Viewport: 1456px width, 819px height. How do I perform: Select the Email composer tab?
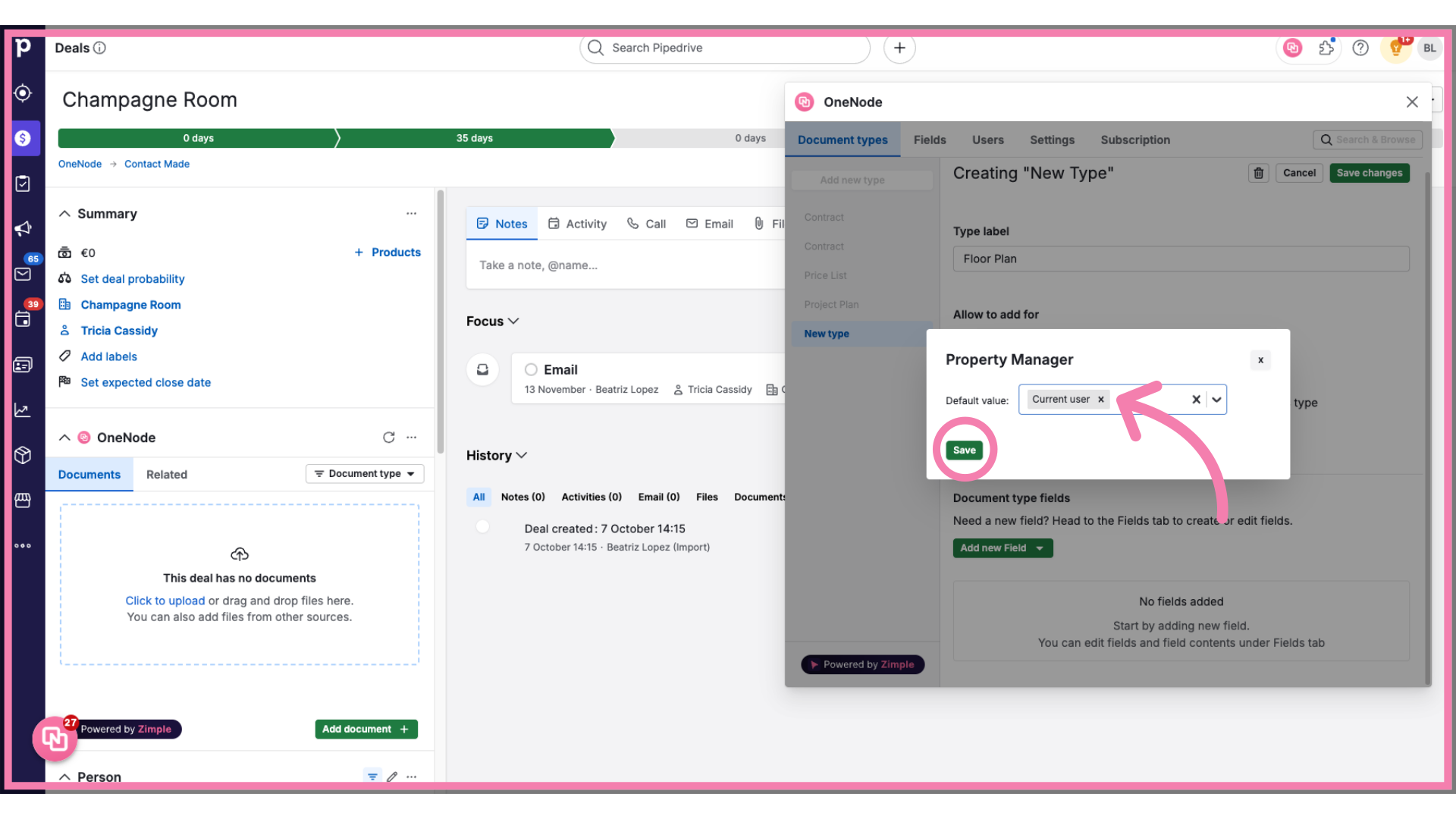tap(710, 224)
